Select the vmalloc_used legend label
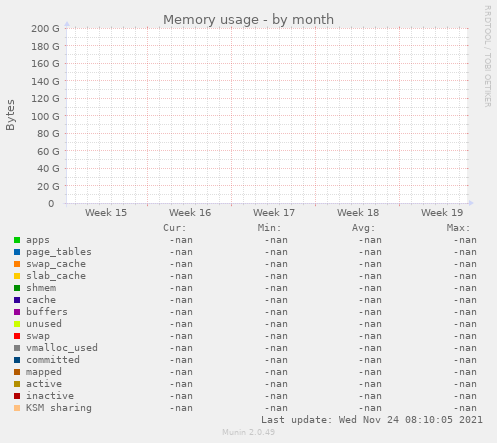 [x=62, y=348]
